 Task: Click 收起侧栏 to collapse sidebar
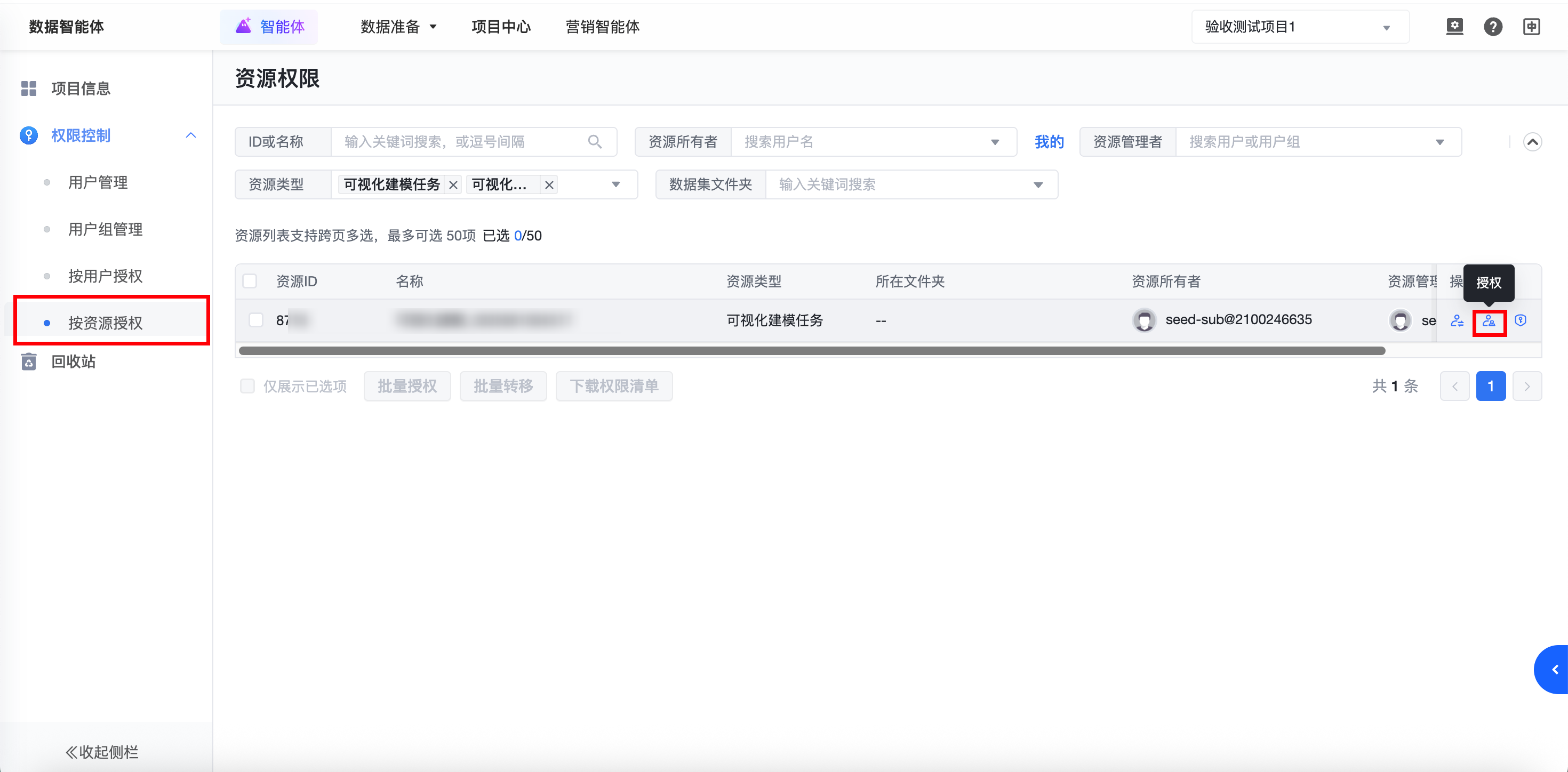pyautogui.click(x=102, y=752)
